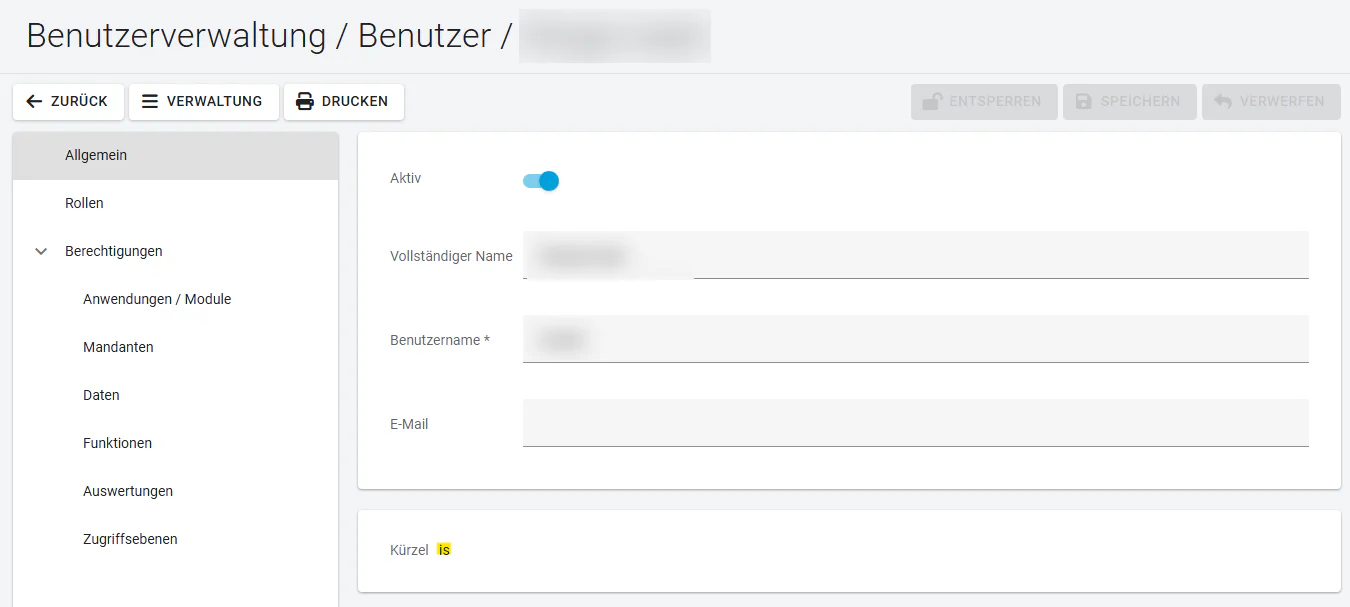Focus the Benutzername input field

915,339
